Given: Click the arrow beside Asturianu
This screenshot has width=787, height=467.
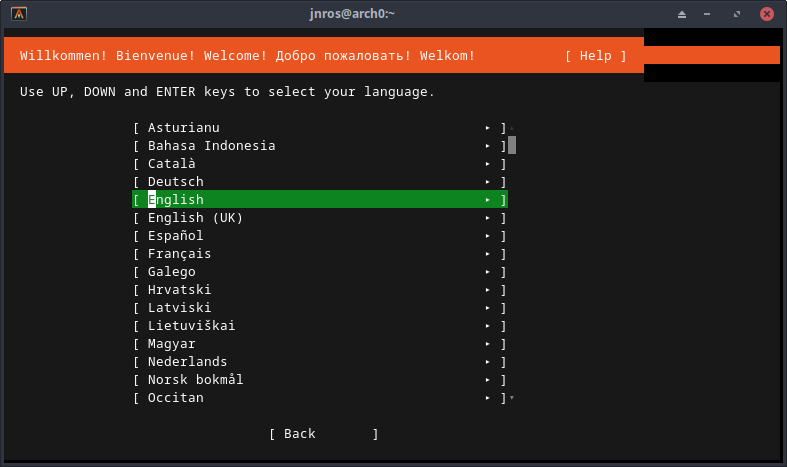Looking at the screenshot, I should click(487, 128).
